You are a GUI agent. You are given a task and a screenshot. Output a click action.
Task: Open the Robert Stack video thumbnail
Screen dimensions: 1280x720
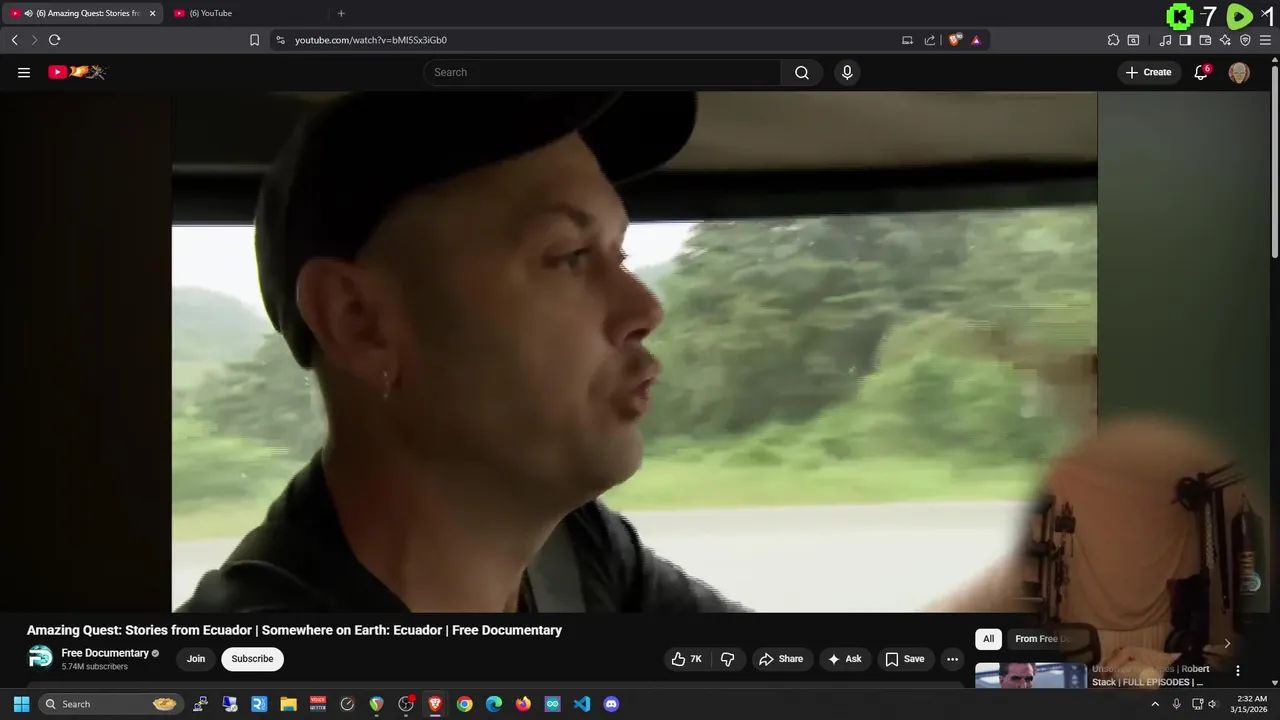pyautogui.click(x=1031, y=675)
